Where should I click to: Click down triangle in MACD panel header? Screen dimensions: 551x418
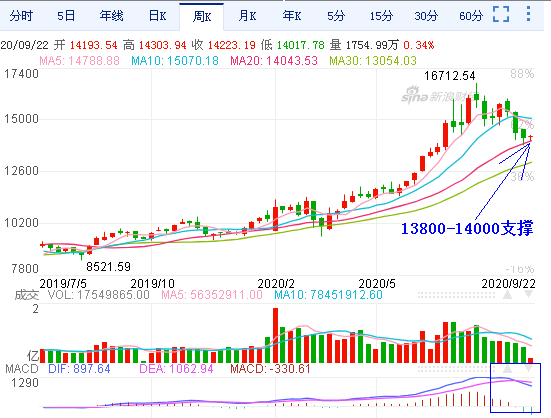(529, 368)
